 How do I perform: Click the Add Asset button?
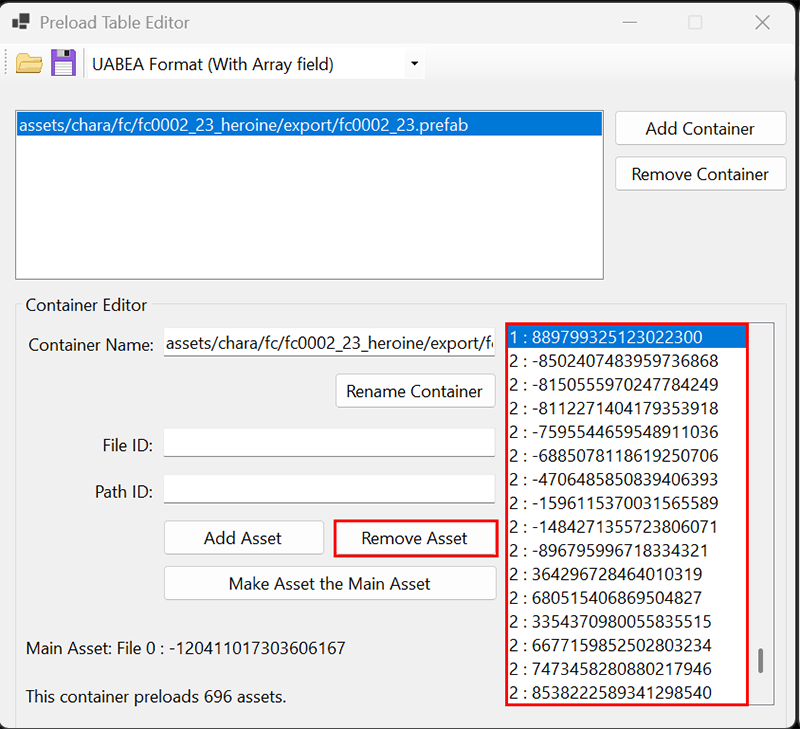pyautogui.click(x=243, y=538)
